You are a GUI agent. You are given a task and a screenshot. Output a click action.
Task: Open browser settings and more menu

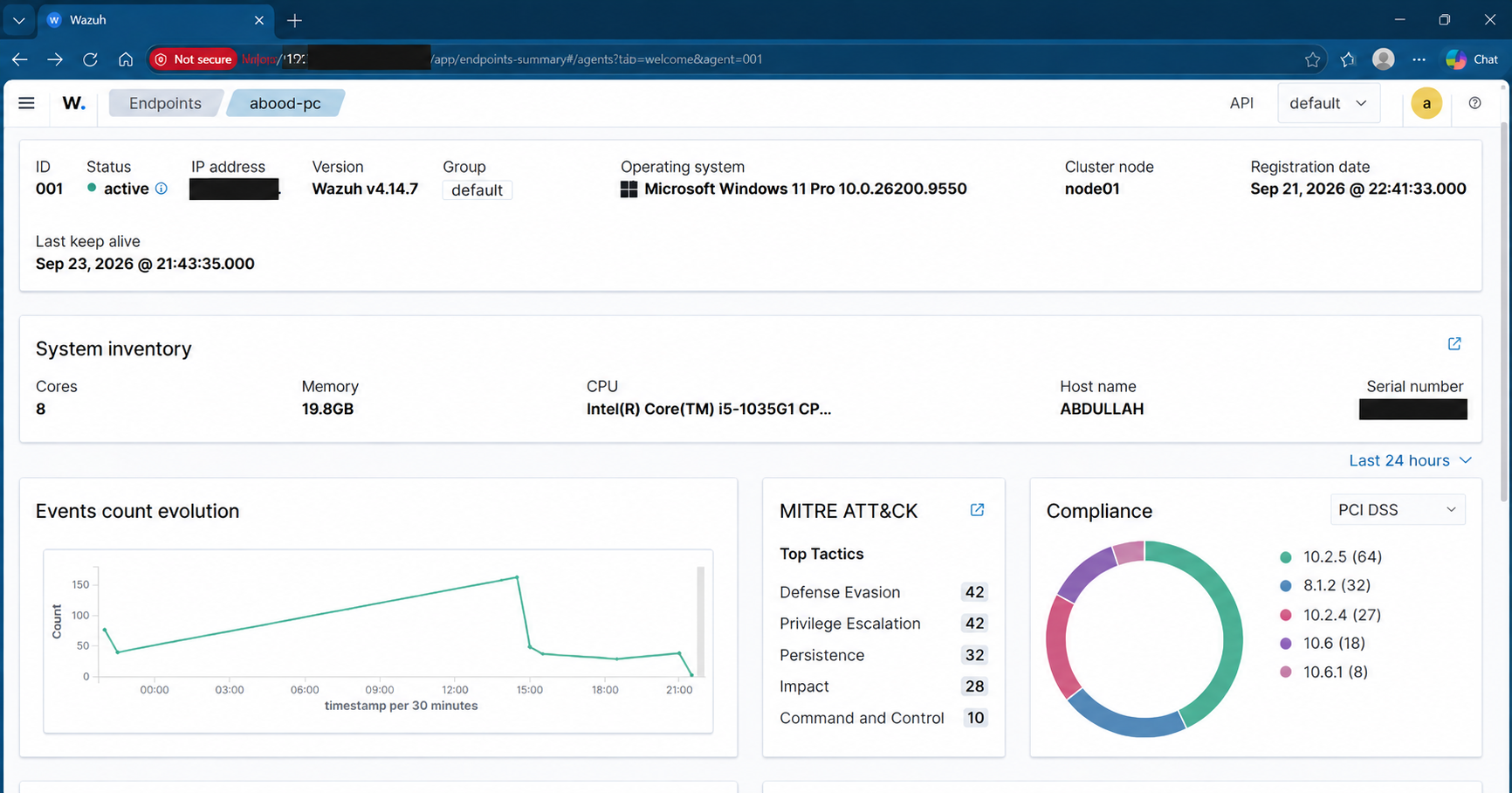pyautogui.click(x=1419, y=59)
